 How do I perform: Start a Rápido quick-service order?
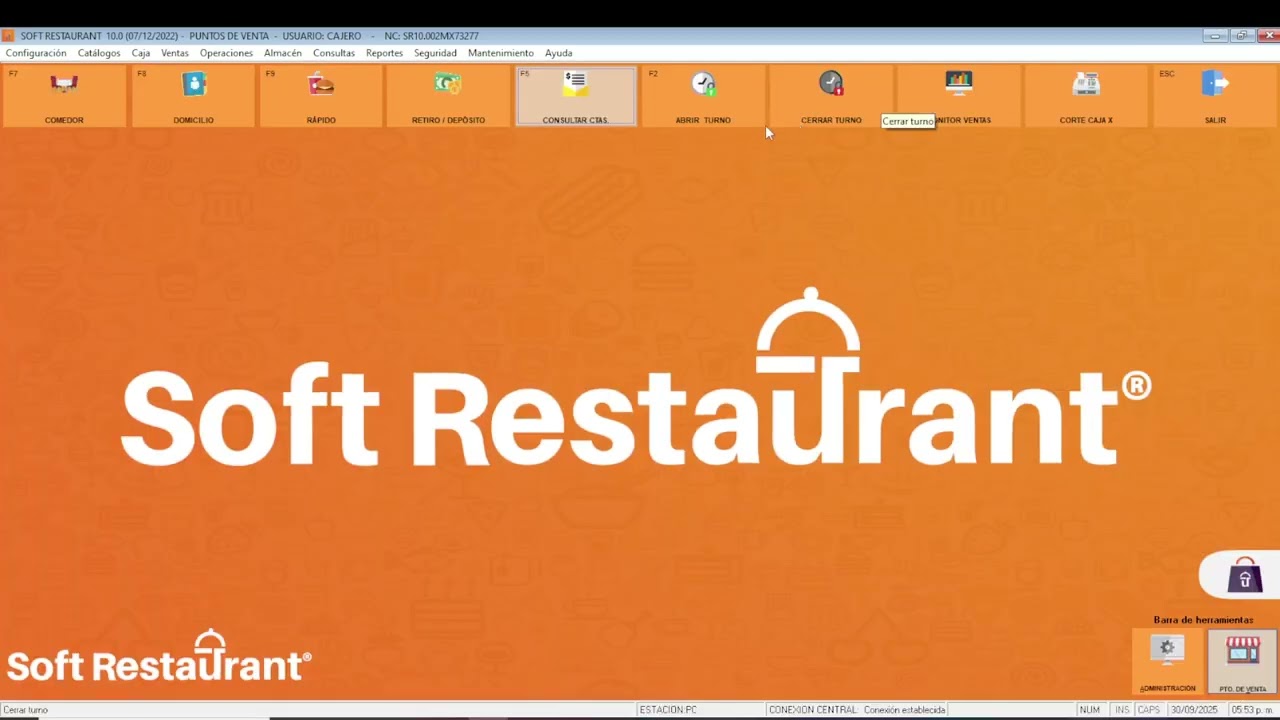pos(321,96)
